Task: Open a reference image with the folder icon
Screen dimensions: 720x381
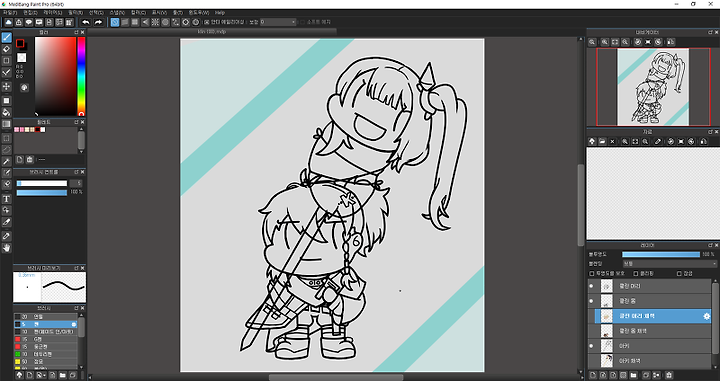Action: tap(602, 142)
